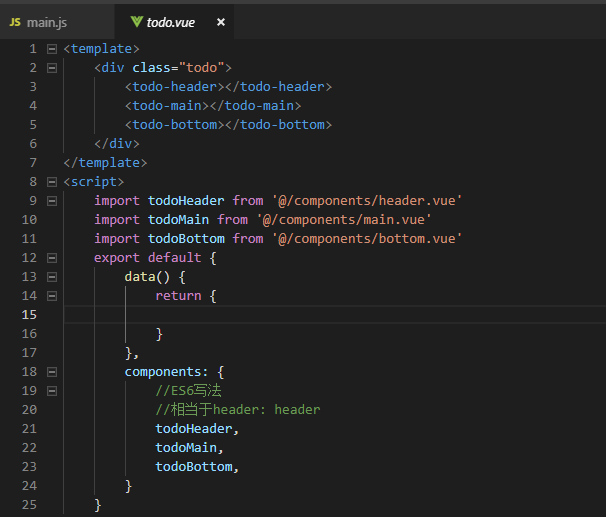Click todoMain, entry on line 22

pyautogui.click(x=189, y=448)
